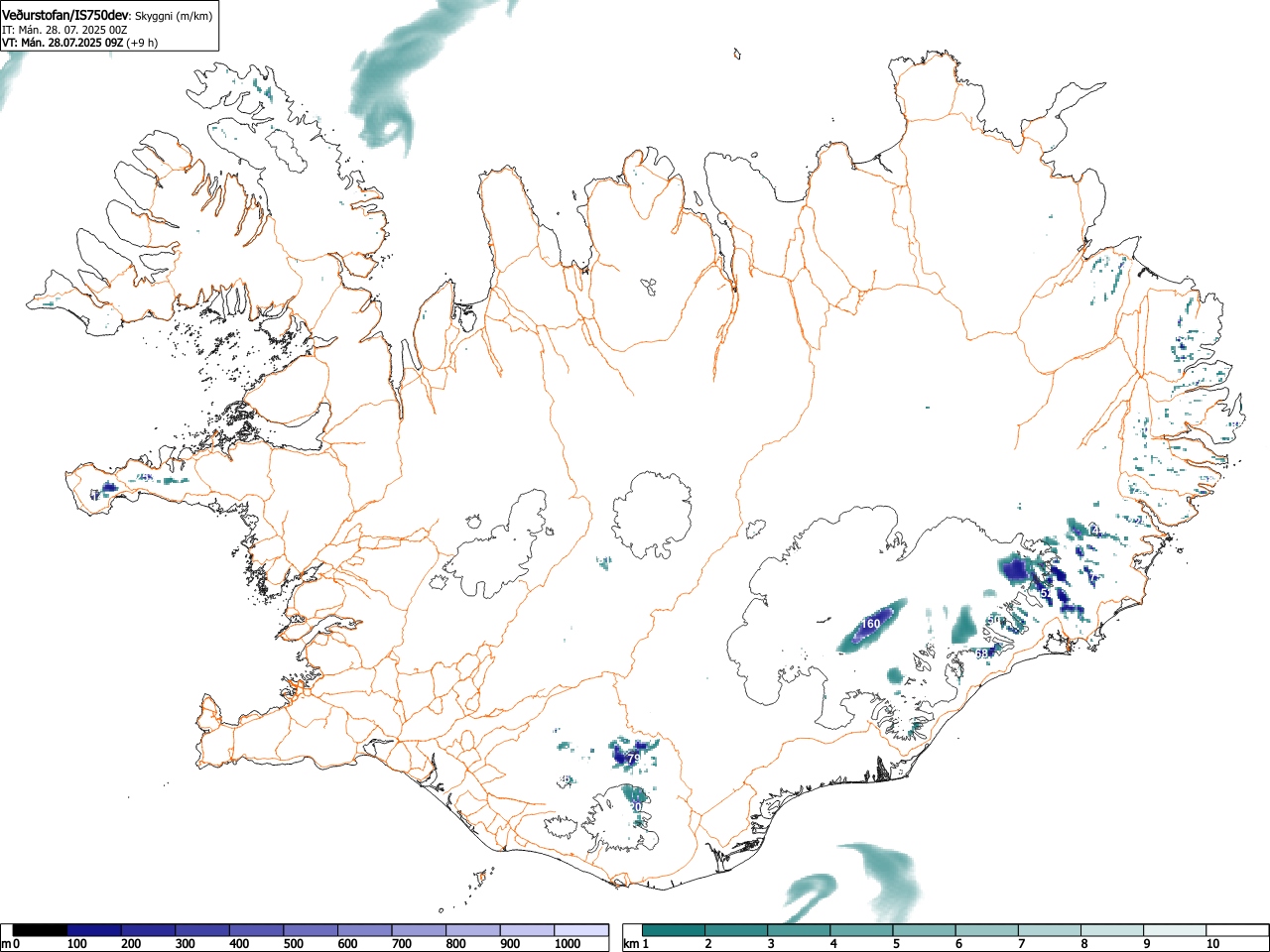This screenshot has height=952, width=1270.
Task: Select the 300–400 m legend swatch
Action: tap(202, 930)
